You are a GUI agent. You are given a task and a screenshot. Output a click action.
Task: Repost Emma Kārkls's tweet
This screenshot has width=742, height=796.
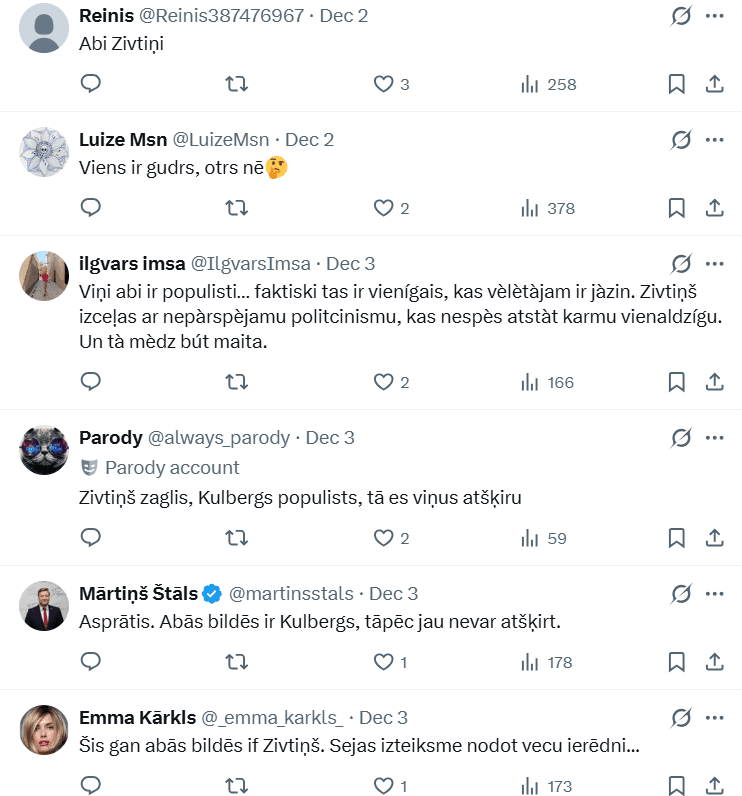coord(237,786)
